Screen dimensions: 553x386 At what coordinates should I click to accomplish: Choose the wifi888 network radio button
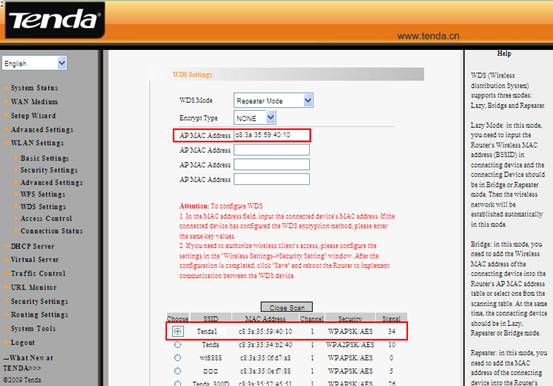[x=178, y=357]
